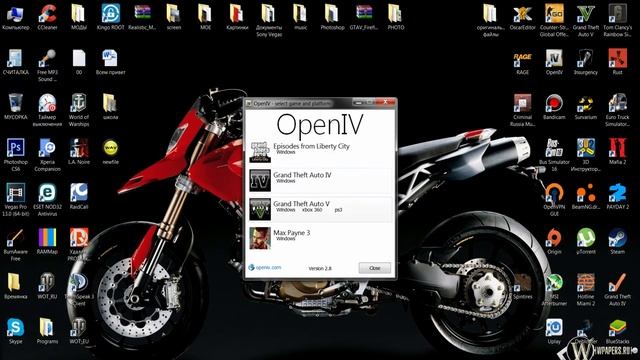Open the Origin desktop icon

point(554,241)
